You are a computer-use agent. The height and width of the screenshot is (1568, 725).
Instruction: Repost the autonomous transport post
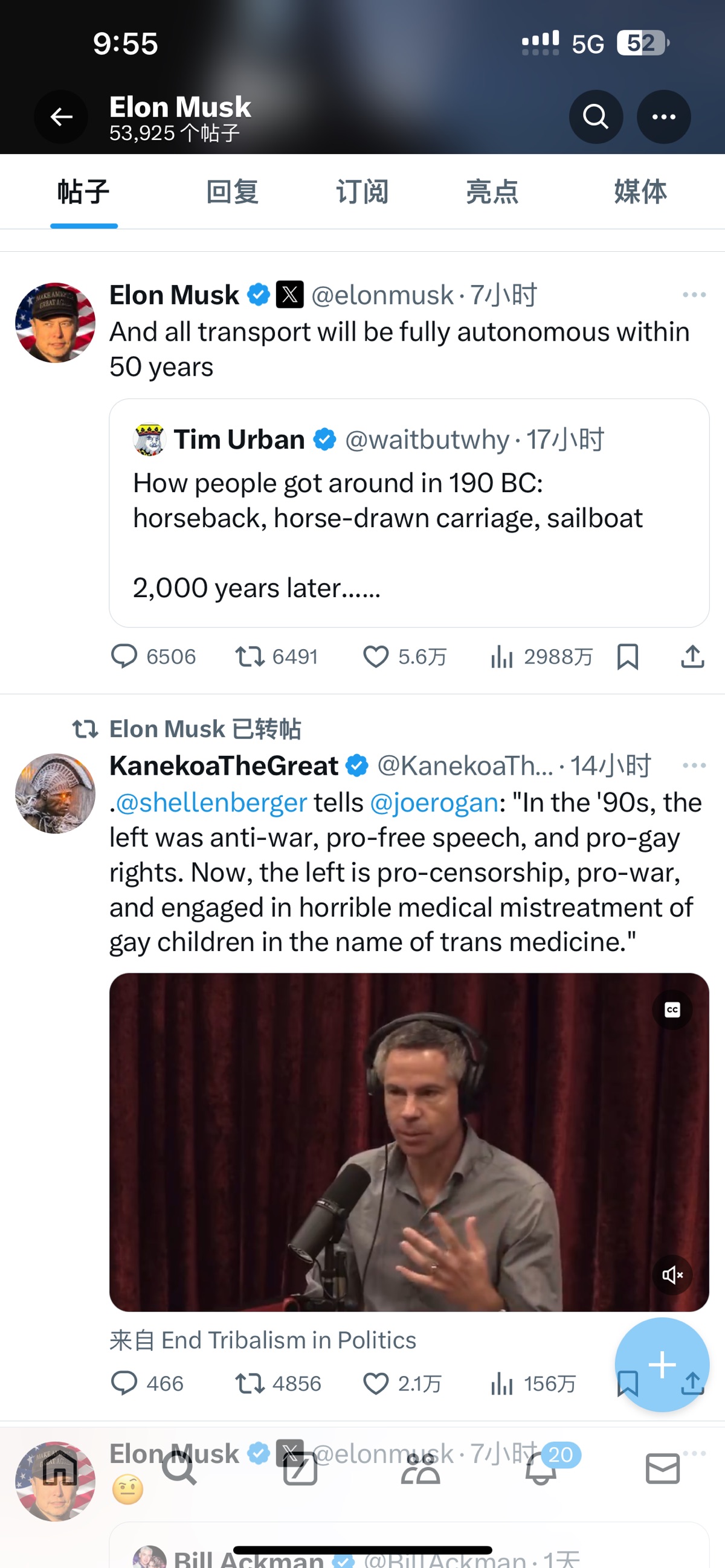click(x=250, y=657)
